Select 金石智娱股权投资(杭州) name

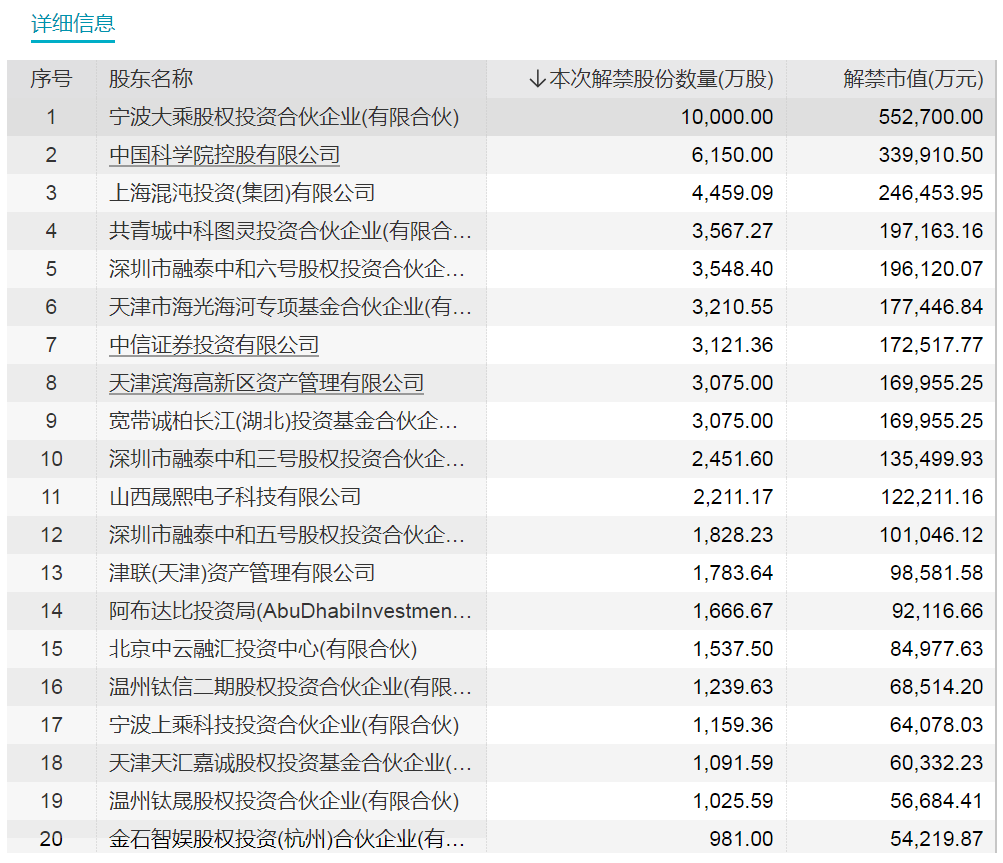(x=287, y=839)
